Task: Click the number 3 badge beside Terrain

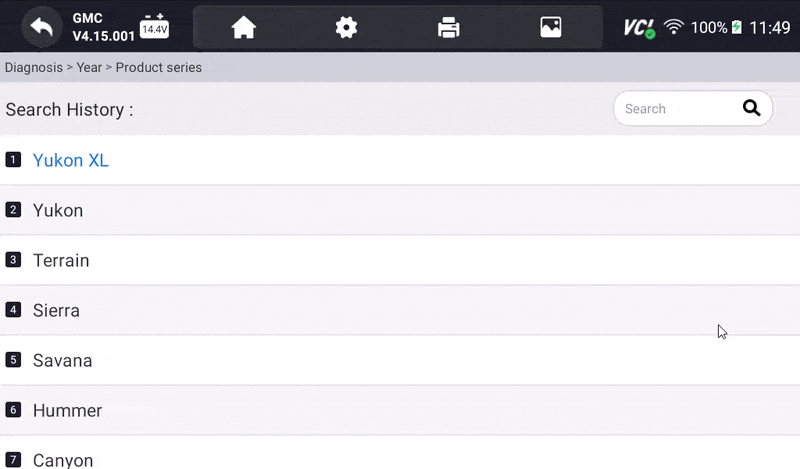Action: (x=13, y=260)
